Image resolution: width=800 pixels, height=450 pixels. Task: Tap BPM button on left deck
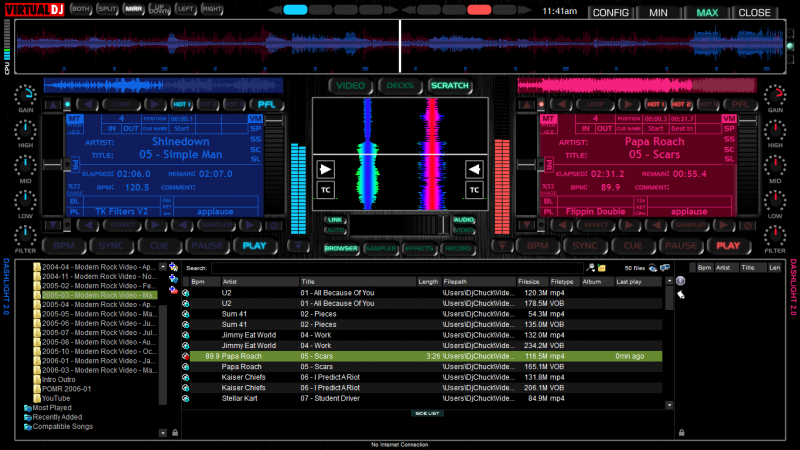tap(63, 246)
